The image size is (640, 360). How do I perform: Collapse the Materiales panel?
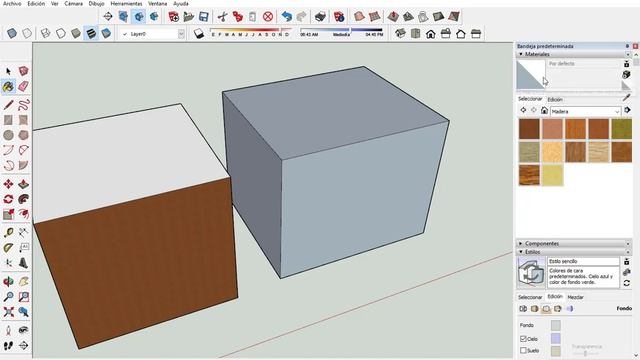(x=521, y=54)
